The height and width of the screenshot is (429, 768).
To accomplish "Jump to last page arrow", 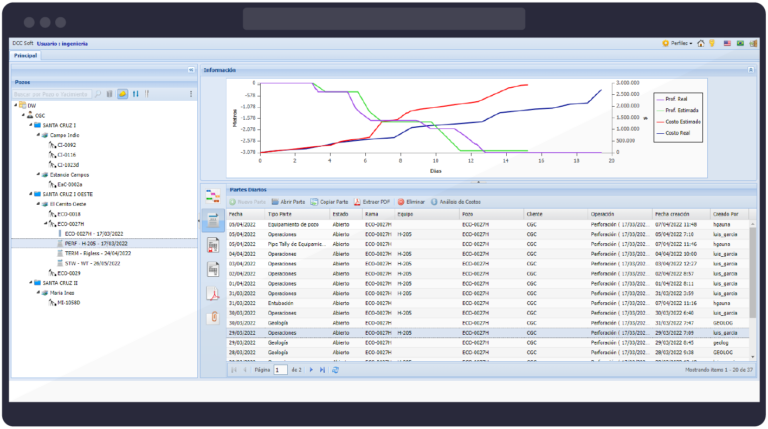I will pos(322,370).
